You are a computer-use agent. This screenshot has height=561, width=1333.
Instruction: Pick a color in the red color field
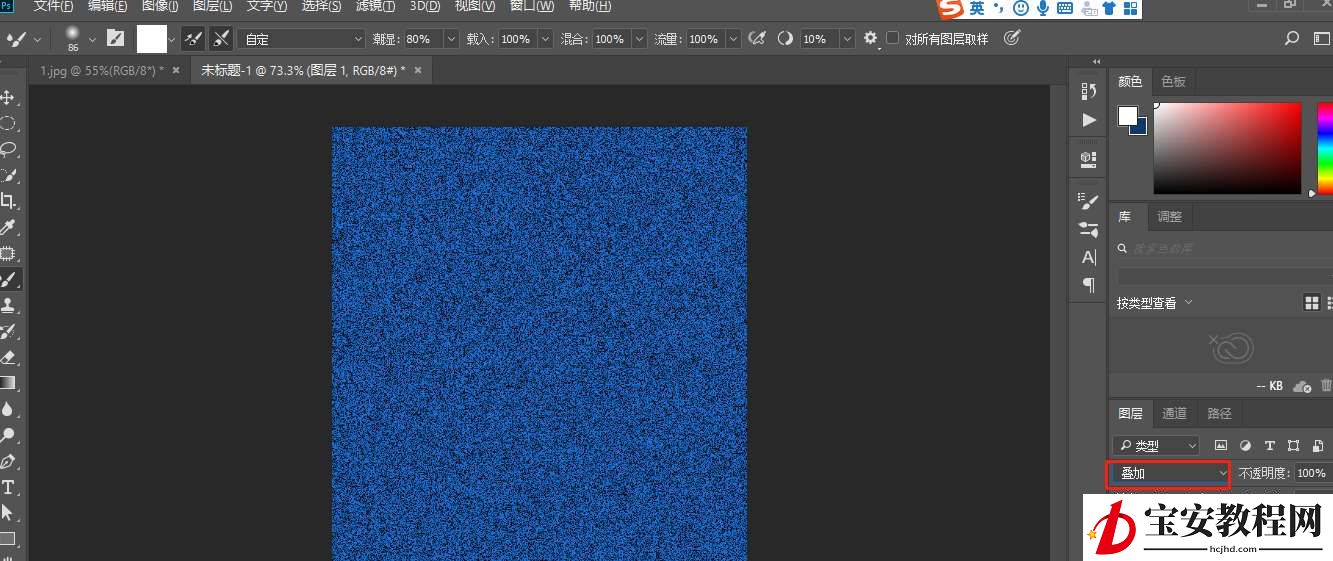(x=1227, y=147)
